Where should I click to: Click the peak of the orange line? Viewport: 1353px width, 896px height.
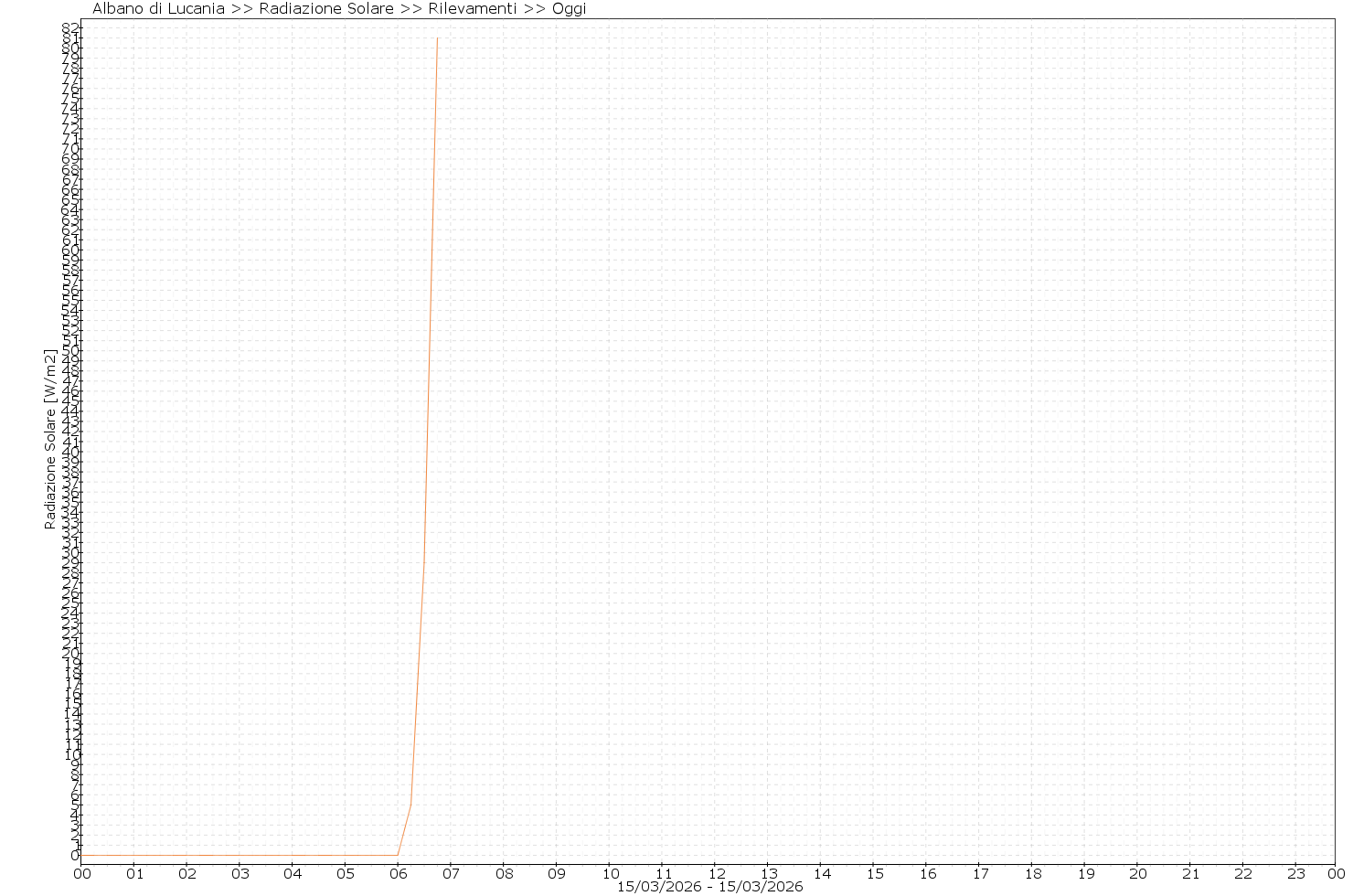437,38
